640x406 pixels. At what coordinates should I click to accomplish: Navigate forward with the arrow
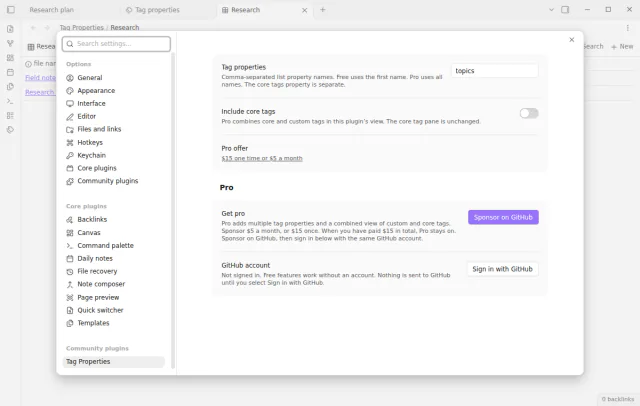pyautogui.click(x=47, y=27)
